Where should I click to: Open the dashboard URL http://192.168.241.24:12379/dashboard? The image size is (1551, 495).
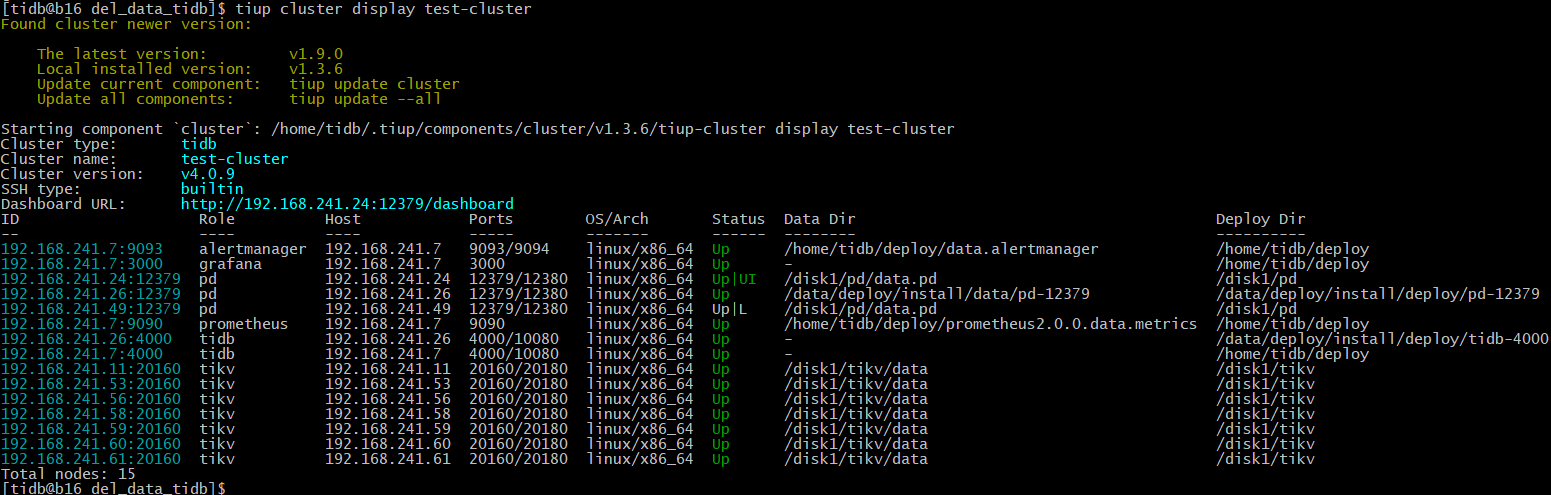pyautogui.click(x=347, y=204)
